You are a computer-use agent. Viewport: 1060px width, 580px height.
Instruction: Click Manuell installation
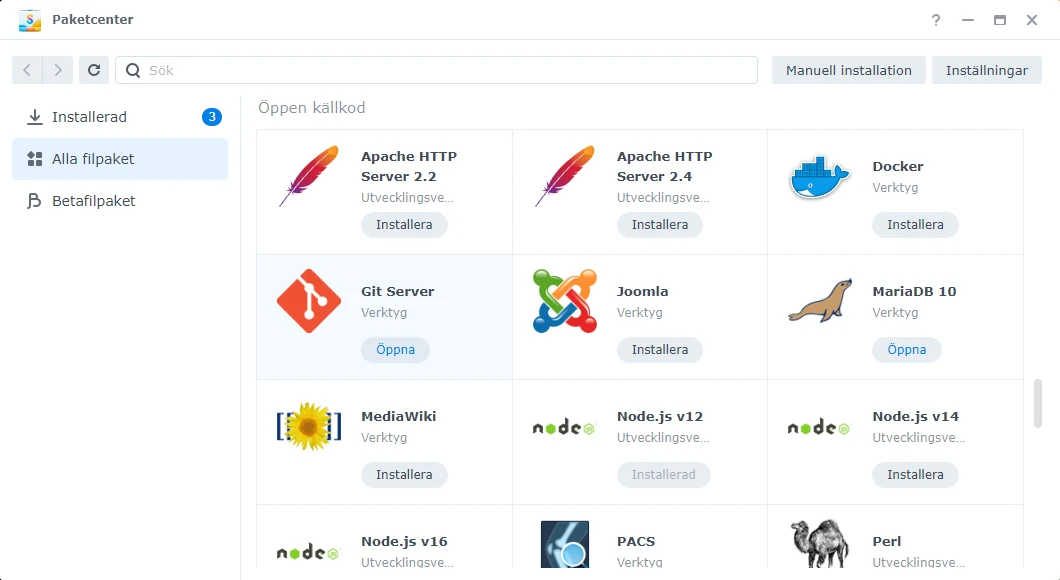point(848,70)
